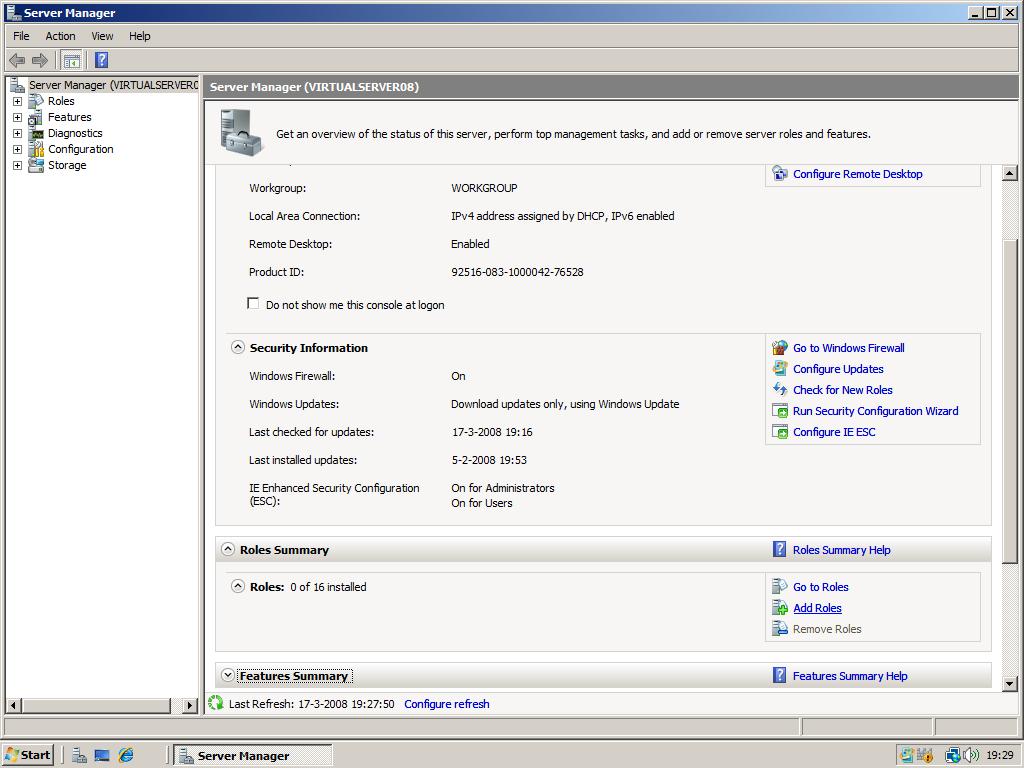Click the Features Summary Help question icon
This screenshot has width=1024, height=768.
pos(779,675)
